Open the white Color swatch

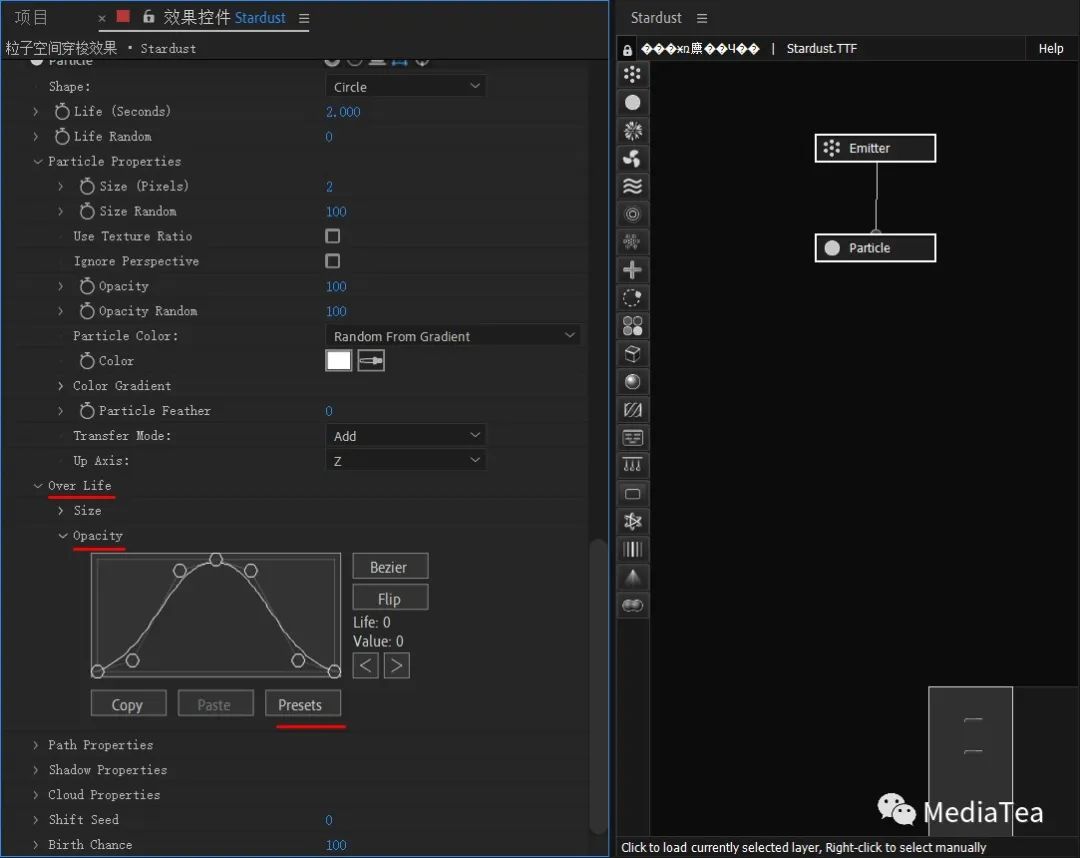click(338, 361)
